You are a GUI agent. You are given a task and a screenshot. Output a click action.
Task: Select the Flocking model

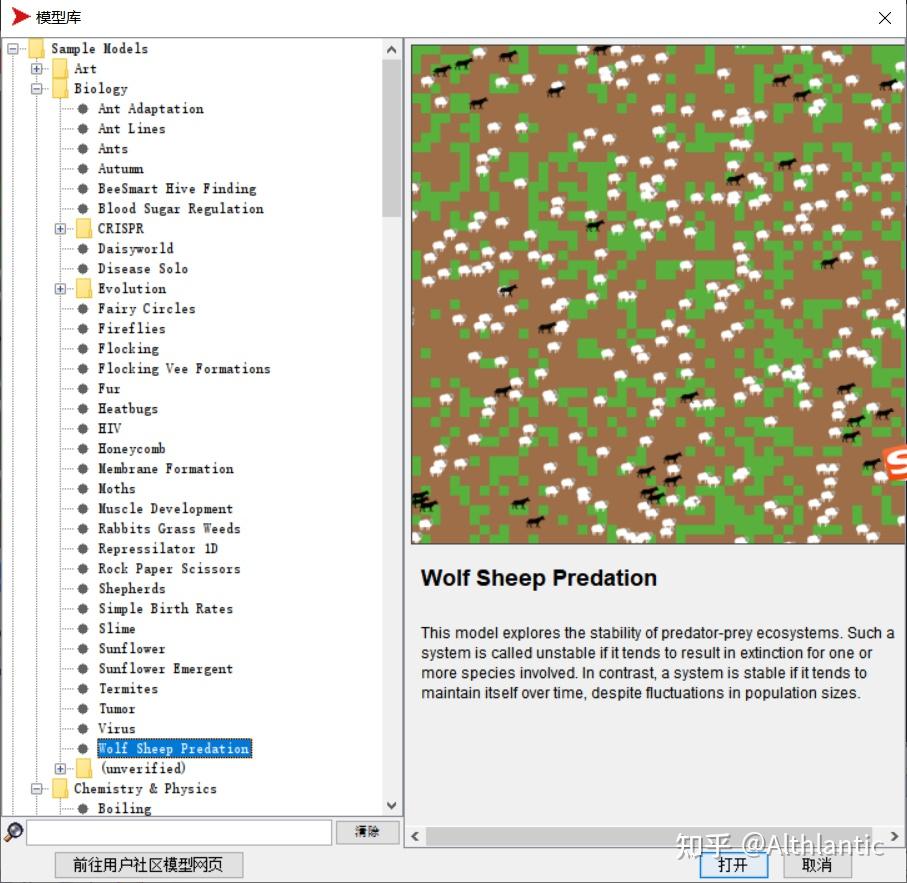(128, 349)
